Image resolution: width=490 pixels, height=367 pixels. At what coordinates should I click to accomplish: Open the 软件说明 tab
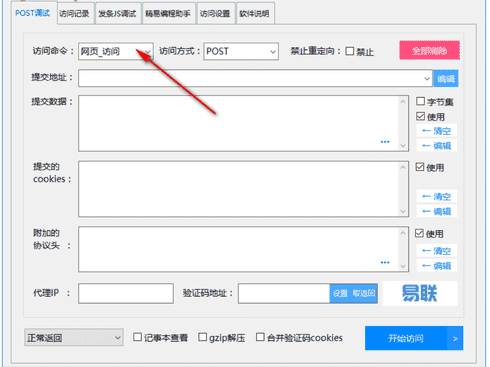[255, 14]
